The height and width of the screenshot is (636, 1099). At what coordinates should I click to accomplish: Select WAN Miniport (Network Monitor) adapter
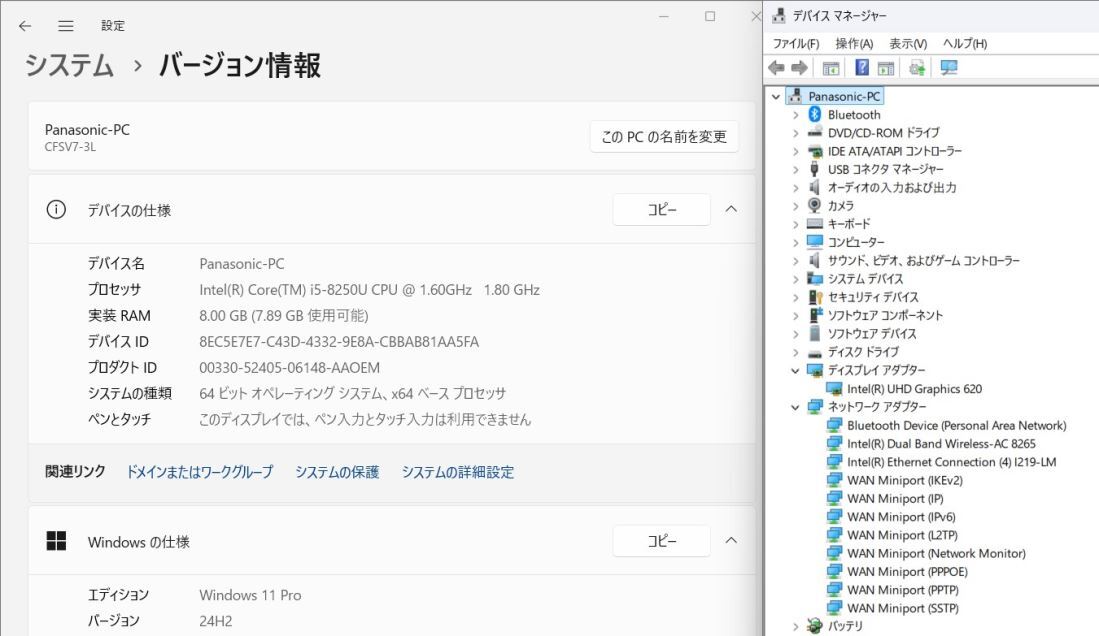(936, 553)
